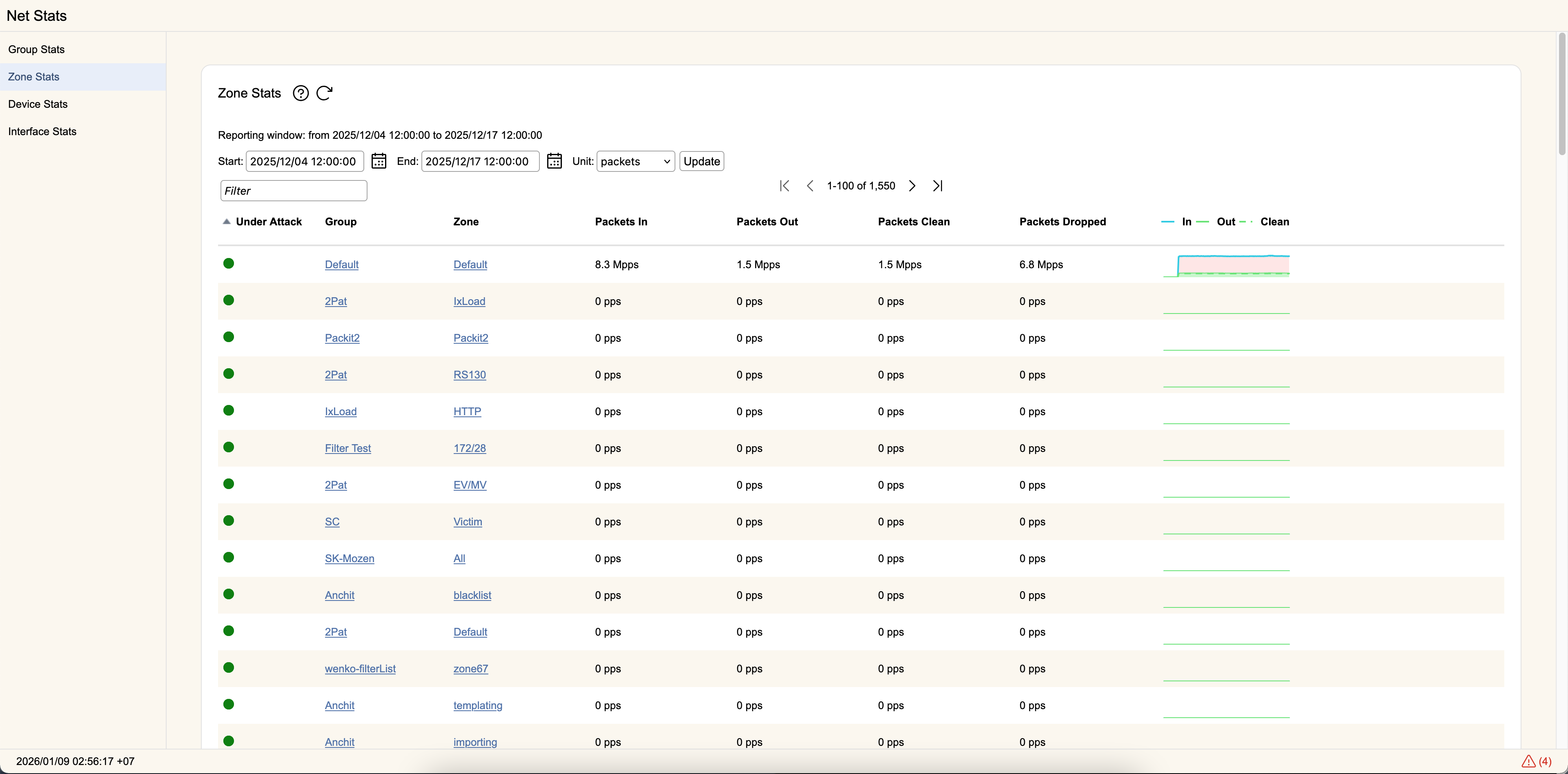The height and width of the screenshot is (774, 1568).
Task: Open the End date calendar picker
Action: [x=554, y=161]
